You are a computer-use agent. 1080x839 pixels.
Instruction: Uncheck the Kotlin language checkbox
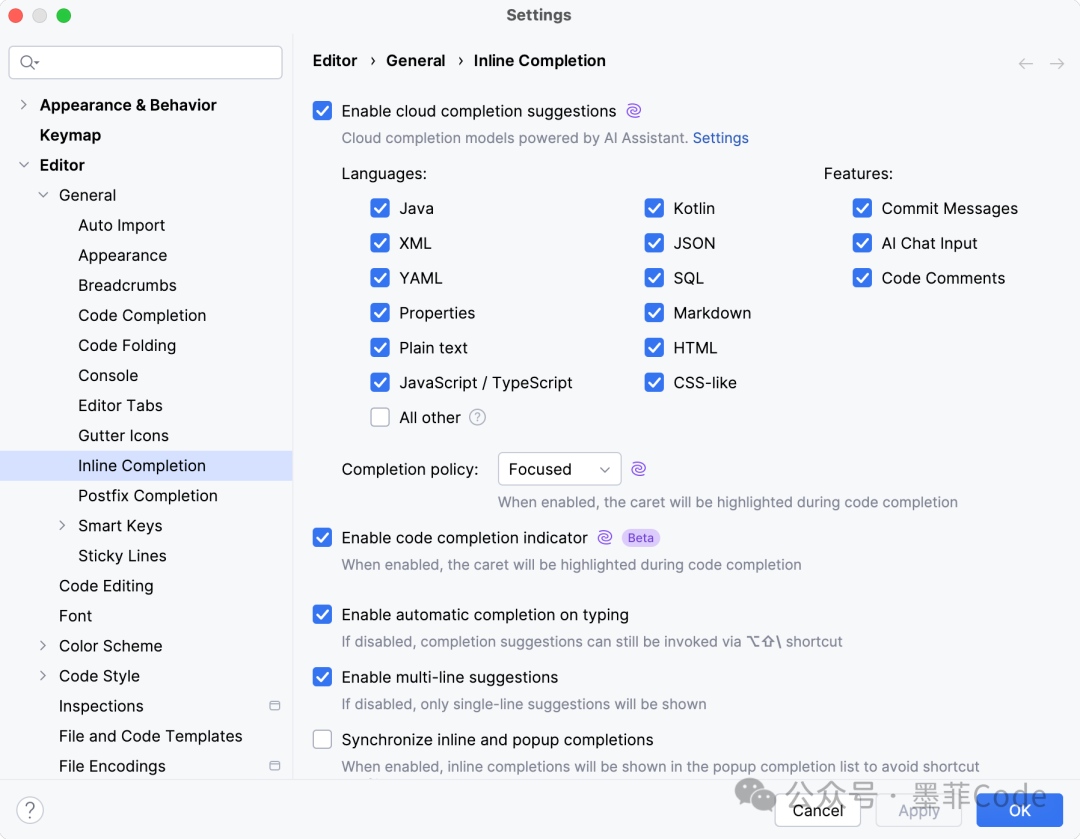pos(654,208)
